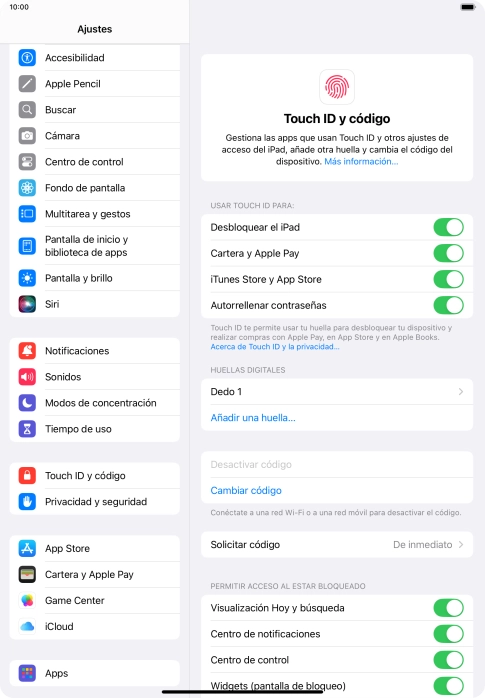Tap the red Notificaciones bell icon
Viewport: 485px width, 698px height.
click(x=27, y=351)
